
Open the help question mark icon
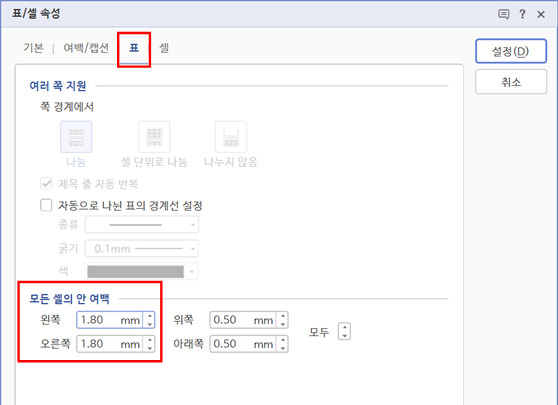click(522, 14)
